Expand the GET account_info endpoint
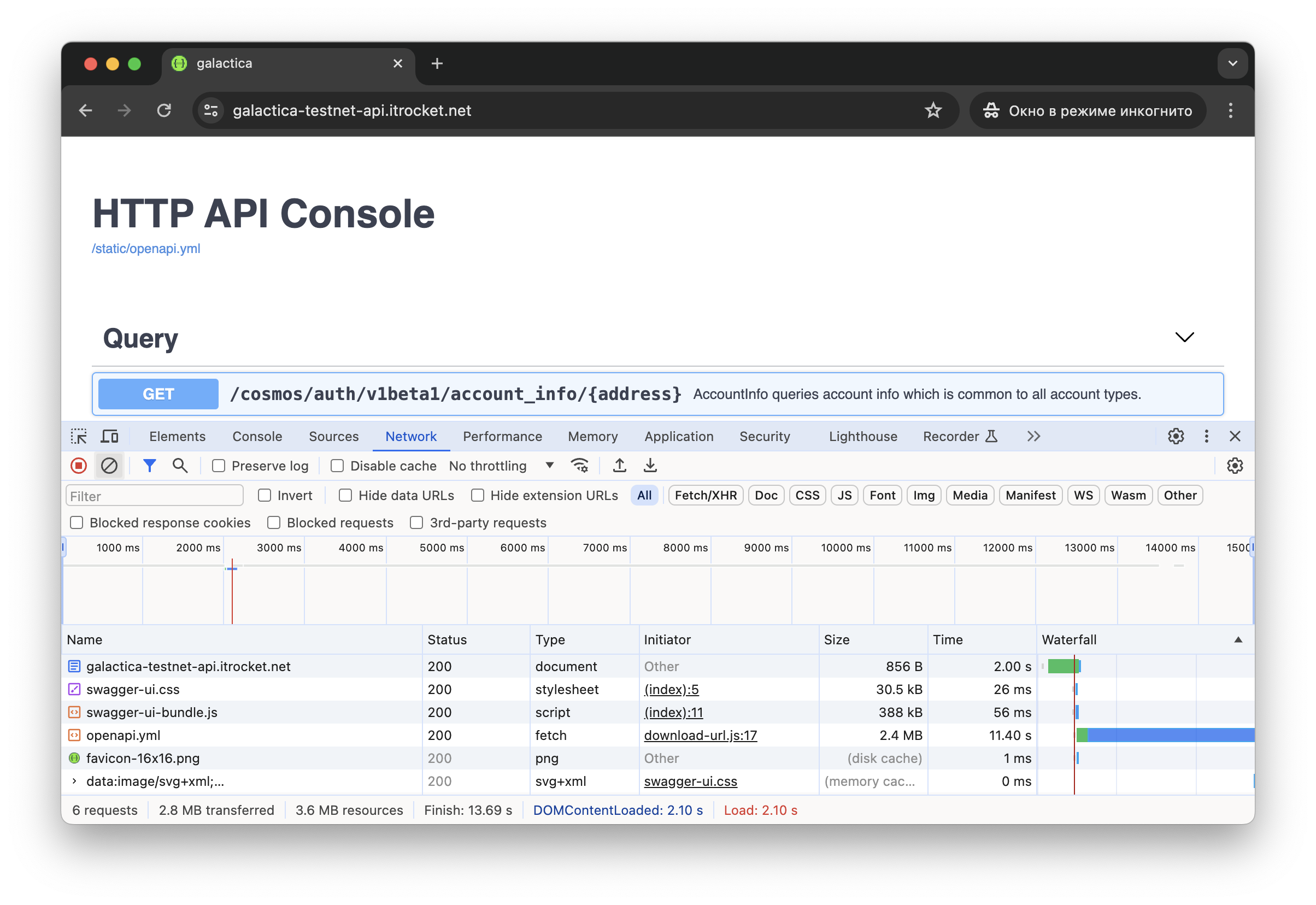 656,394
